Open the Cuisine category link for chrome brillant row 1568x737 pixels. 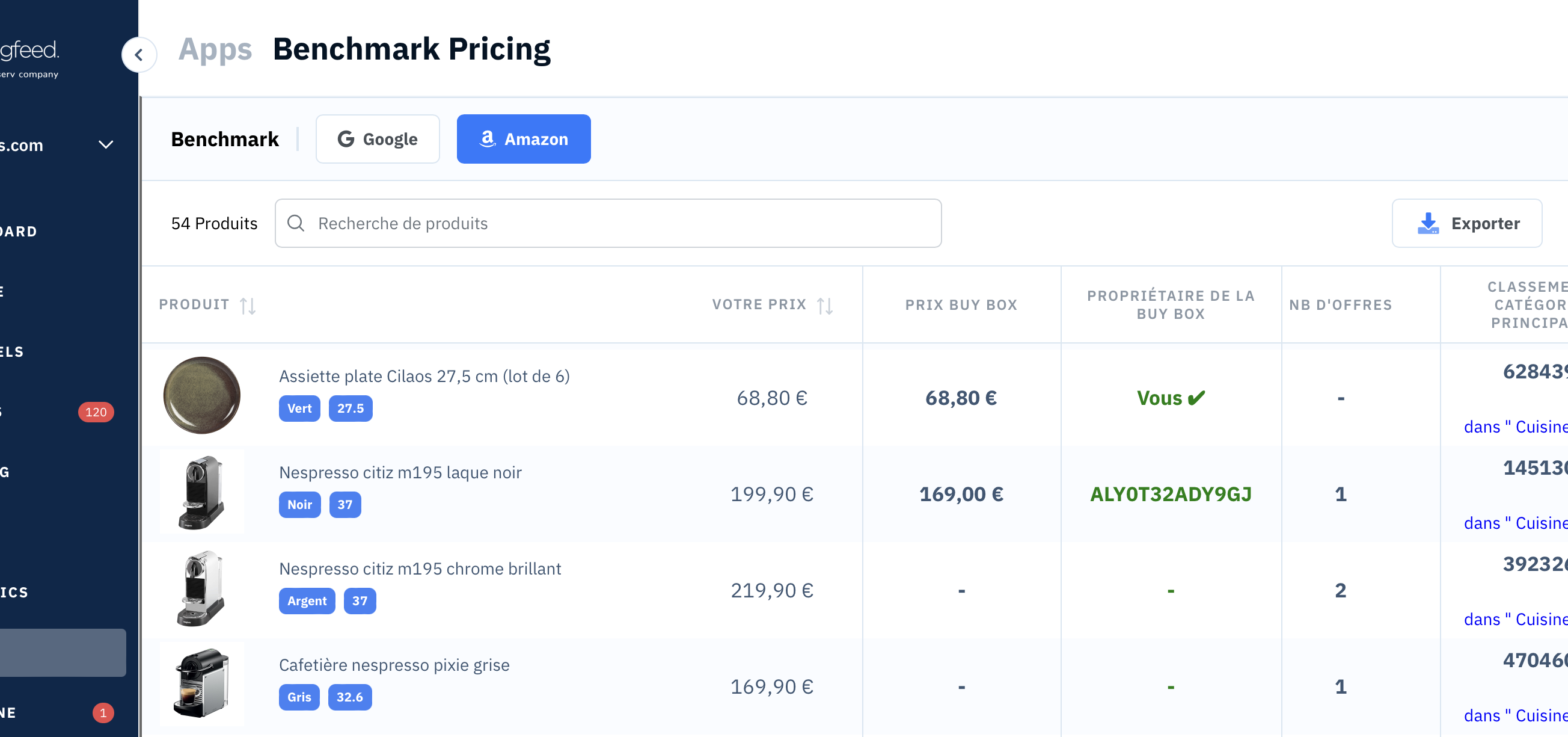[x=1516, y=619]
